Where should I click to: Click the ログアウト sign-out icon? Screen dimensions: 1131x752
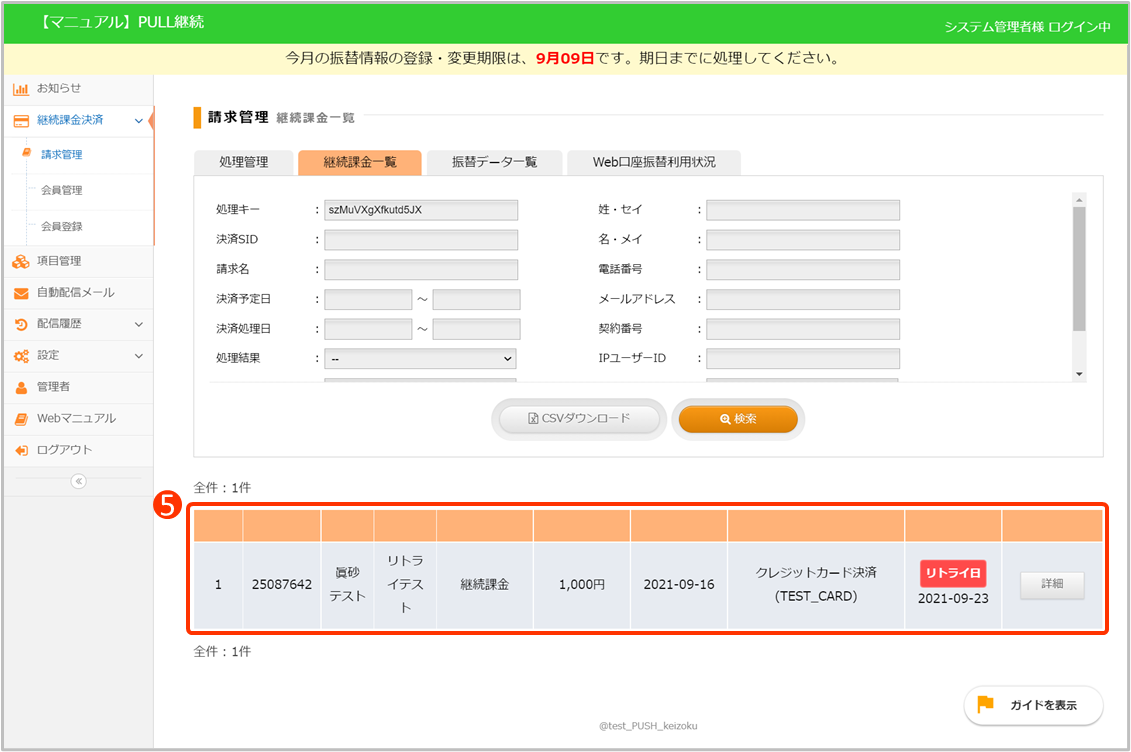click(x=21, y=450)
